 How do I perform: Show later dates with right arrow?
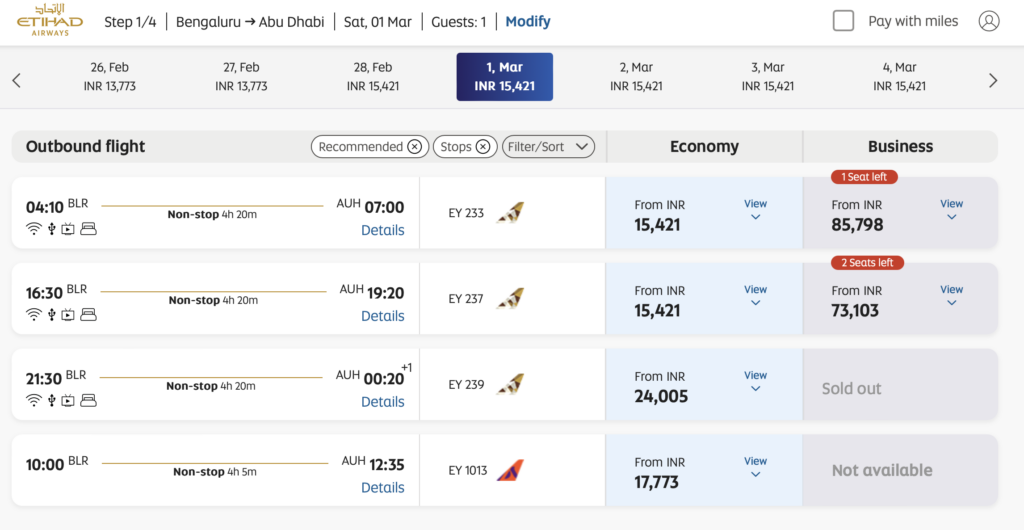pos(993,80)
